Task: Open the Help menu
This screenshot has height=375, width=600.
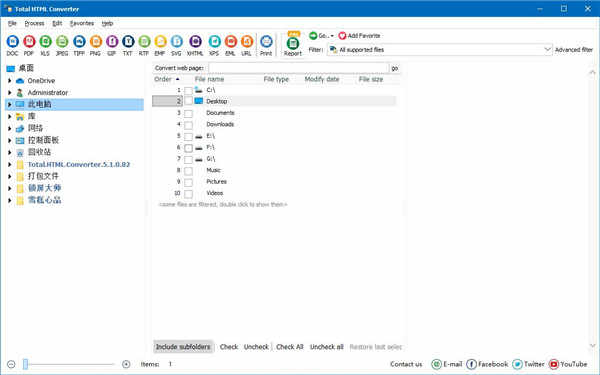Action: click(108, 23)
